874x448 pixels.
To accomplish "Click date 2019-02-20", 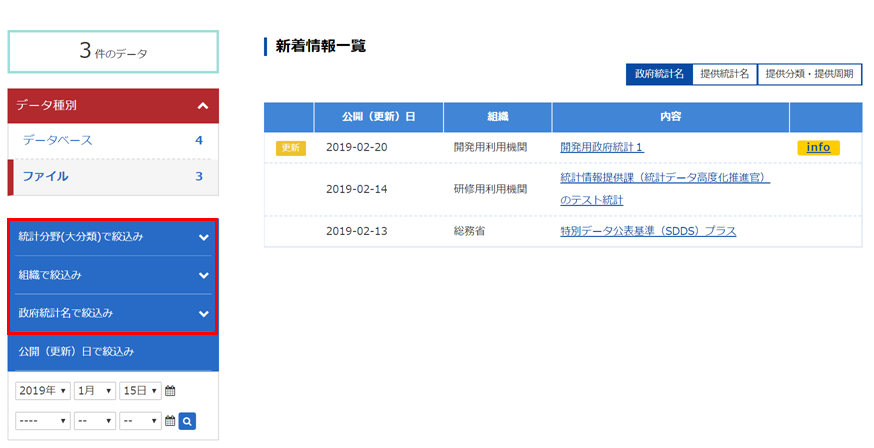I will coord(357,148).
